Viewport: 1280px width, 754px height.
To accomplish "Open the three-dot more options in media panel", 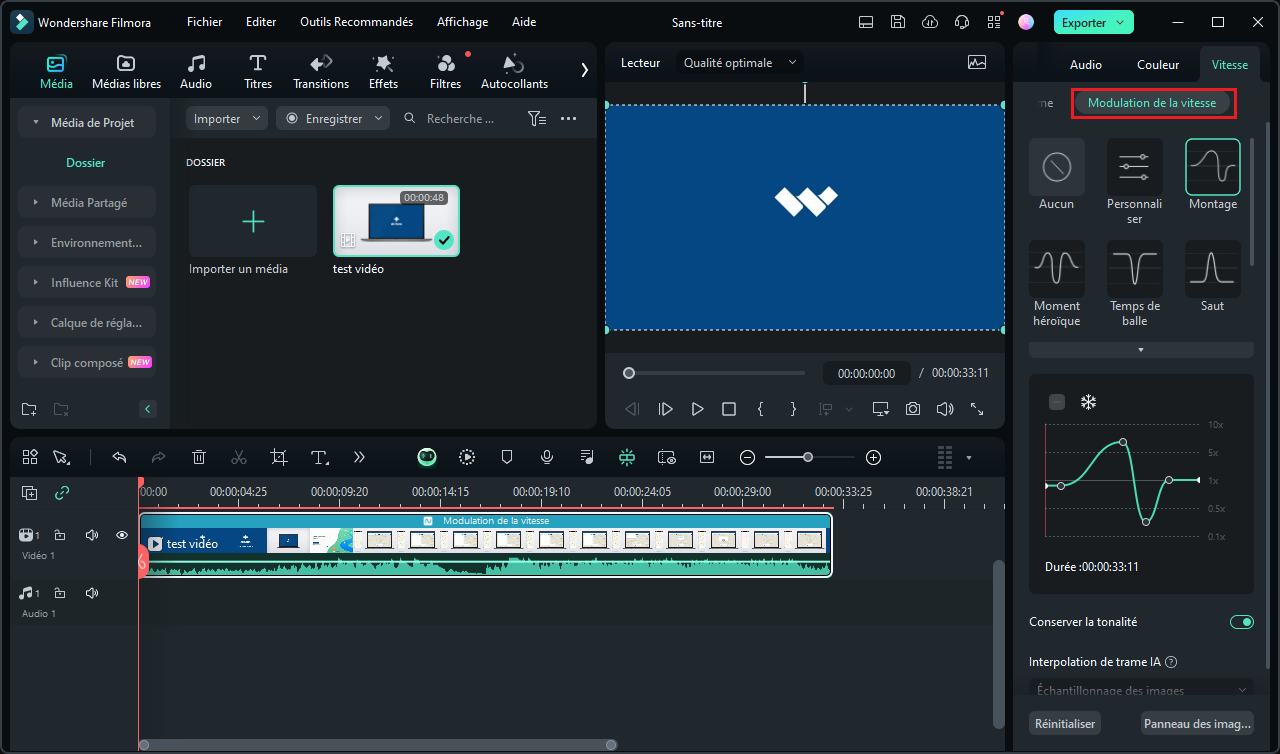I will (x=569, y=118).
